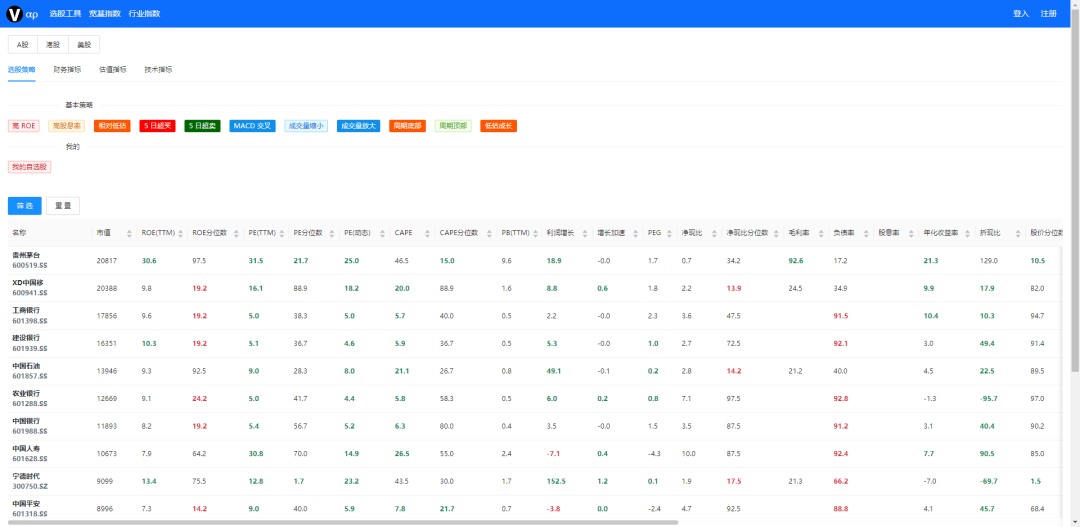The image size is (1080, 527).
Task: Open the 选股工具 header menu
Action: click(65, 14)
